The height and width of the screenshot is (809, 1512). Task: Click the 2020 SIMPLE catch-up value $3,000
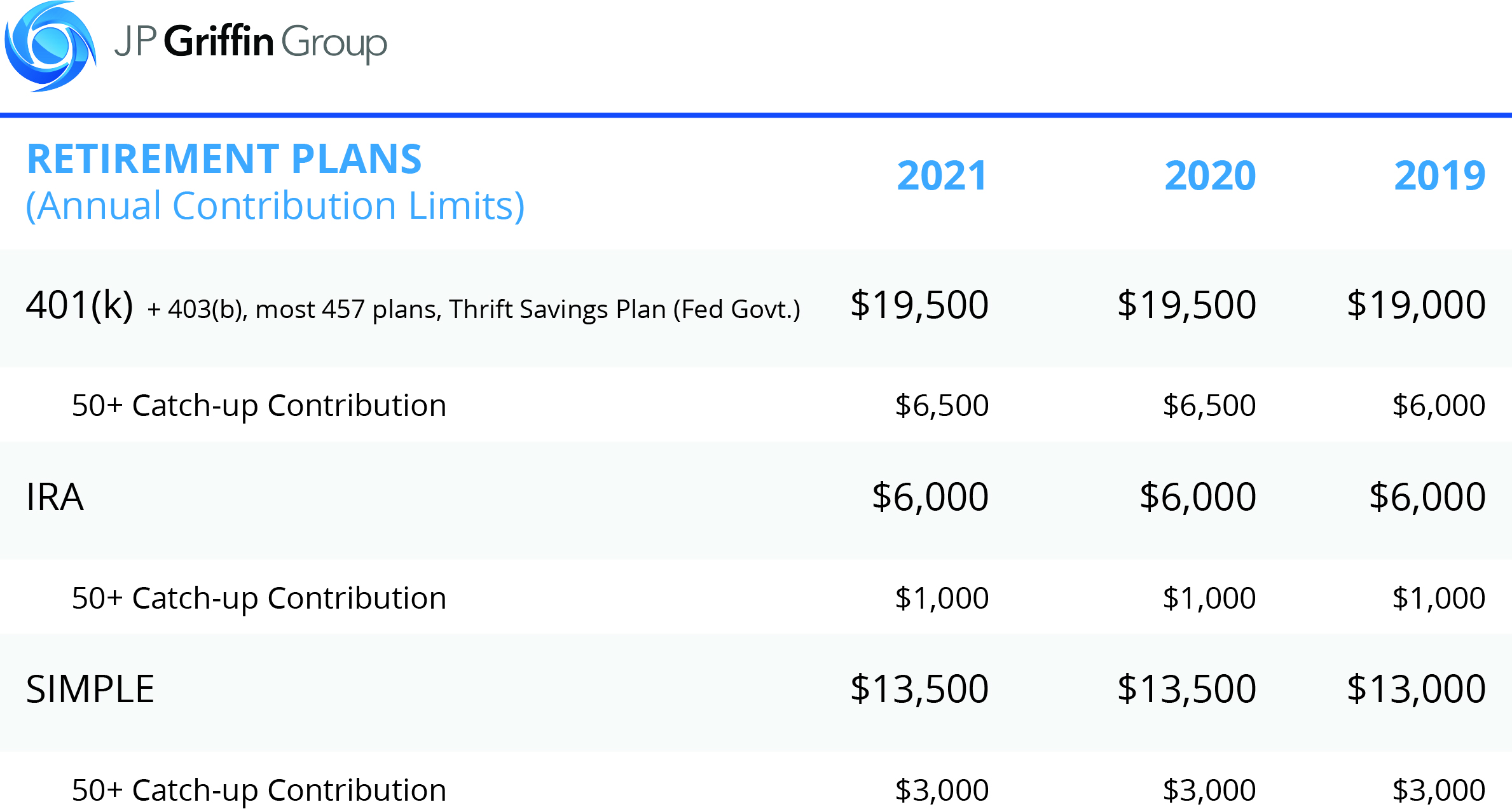pos(1209,791)
